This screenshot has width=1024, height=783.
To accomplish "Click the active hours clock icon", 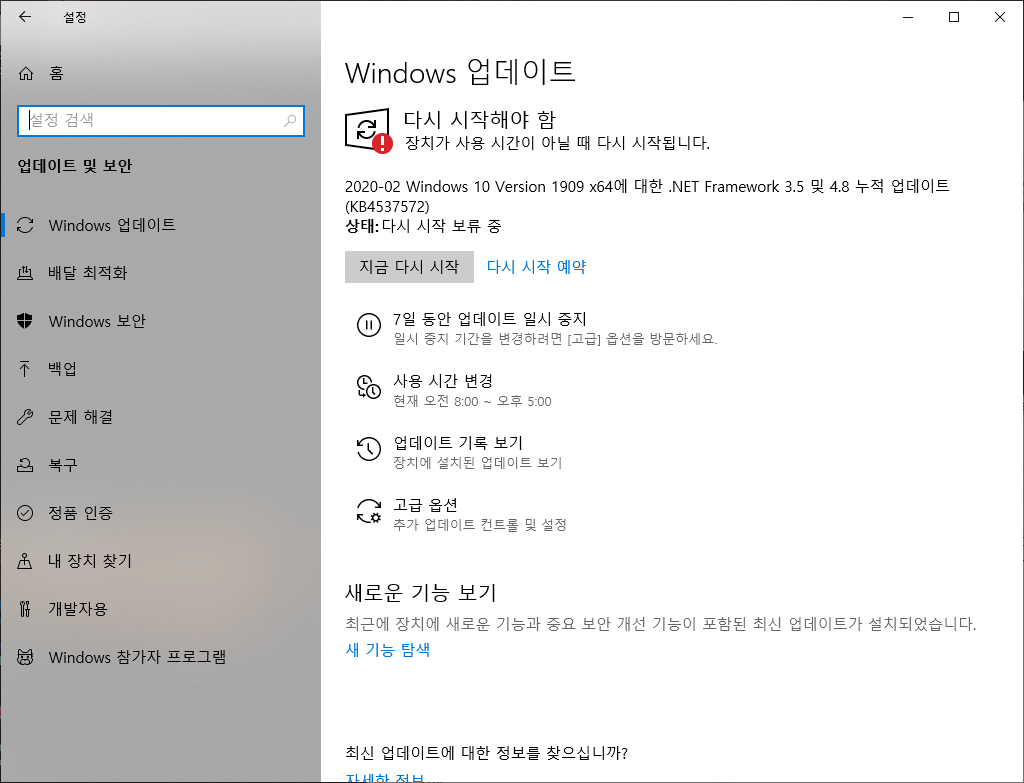I will point(369,387).
